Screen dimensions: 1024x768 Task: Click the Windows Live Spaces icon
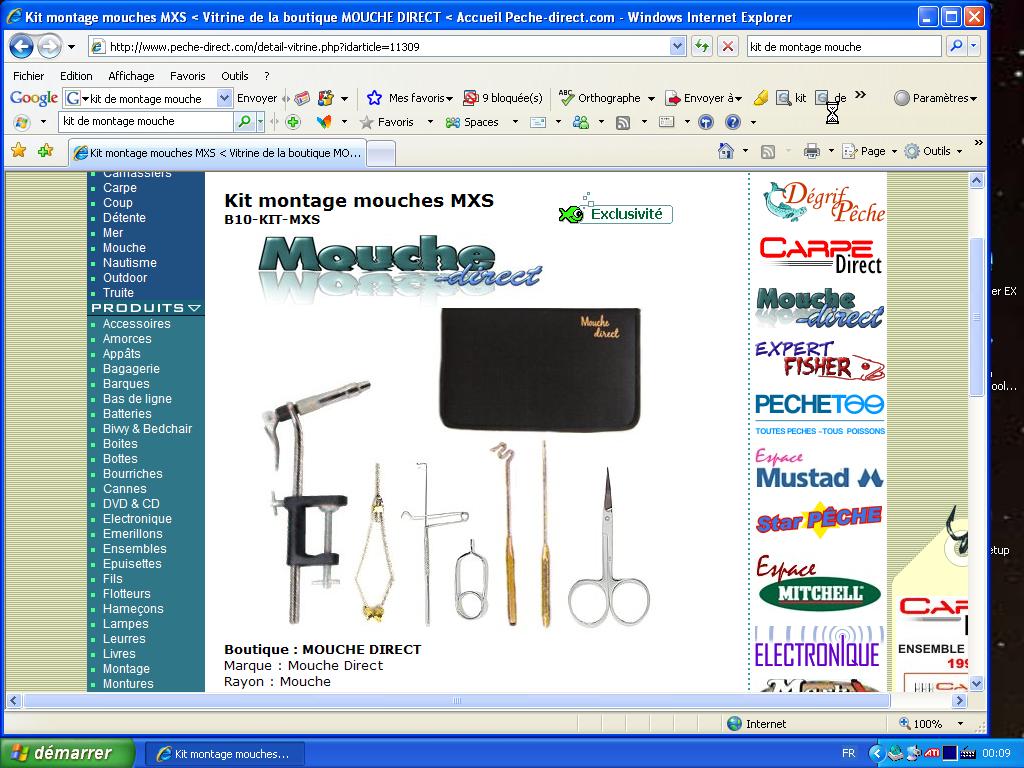452,122
